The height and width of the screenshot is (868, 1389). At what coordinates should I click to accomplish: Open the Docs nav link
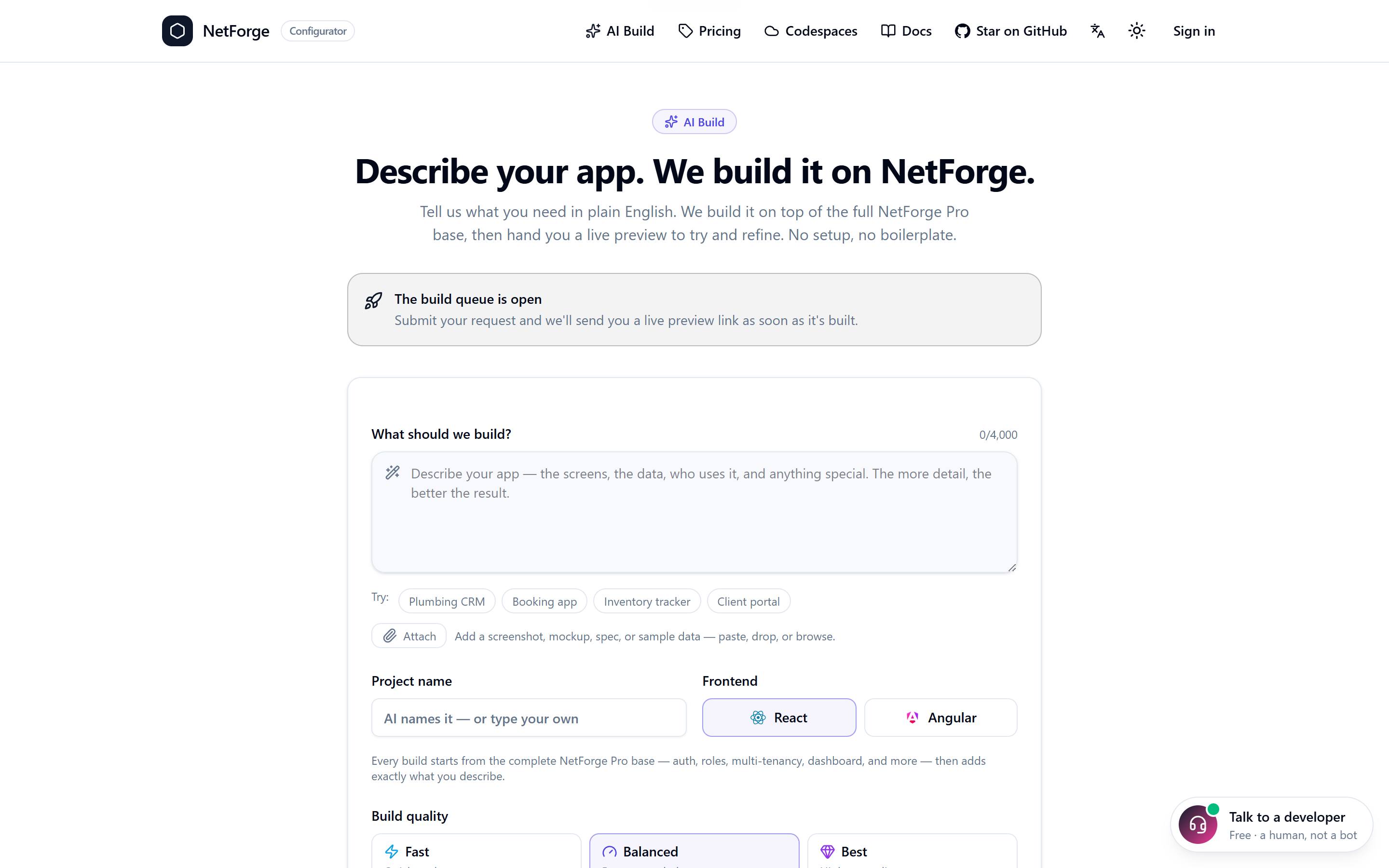pos(906,31)
